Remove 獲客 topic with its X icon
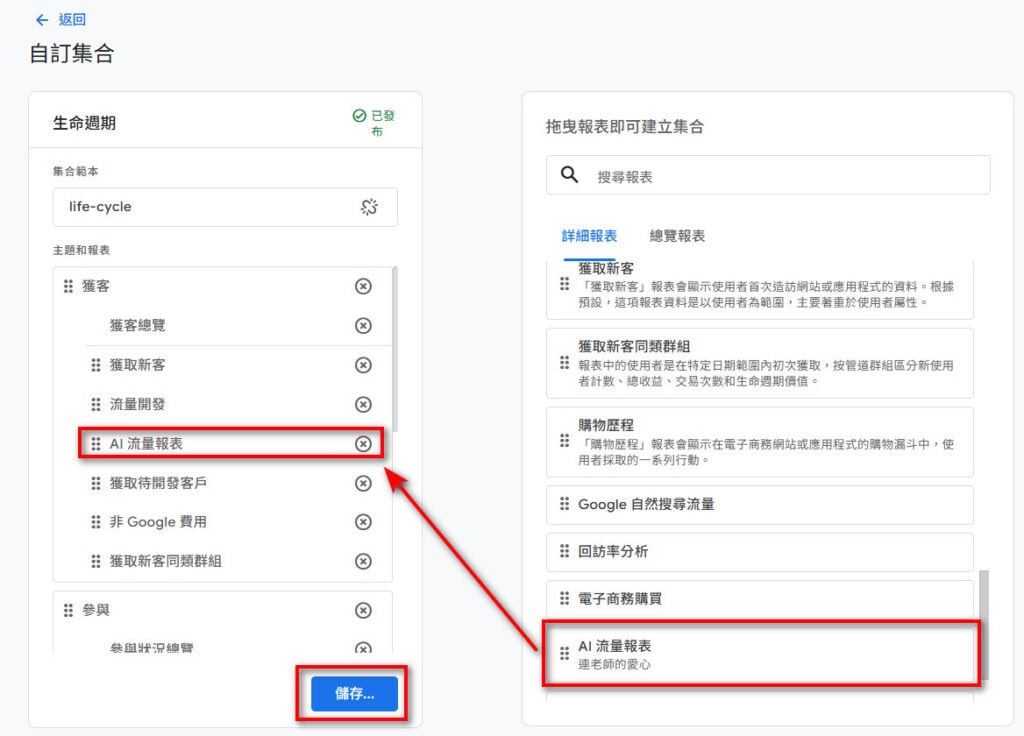The width and height of the screenshot is (1024, 736). click(x=363, y=287)
